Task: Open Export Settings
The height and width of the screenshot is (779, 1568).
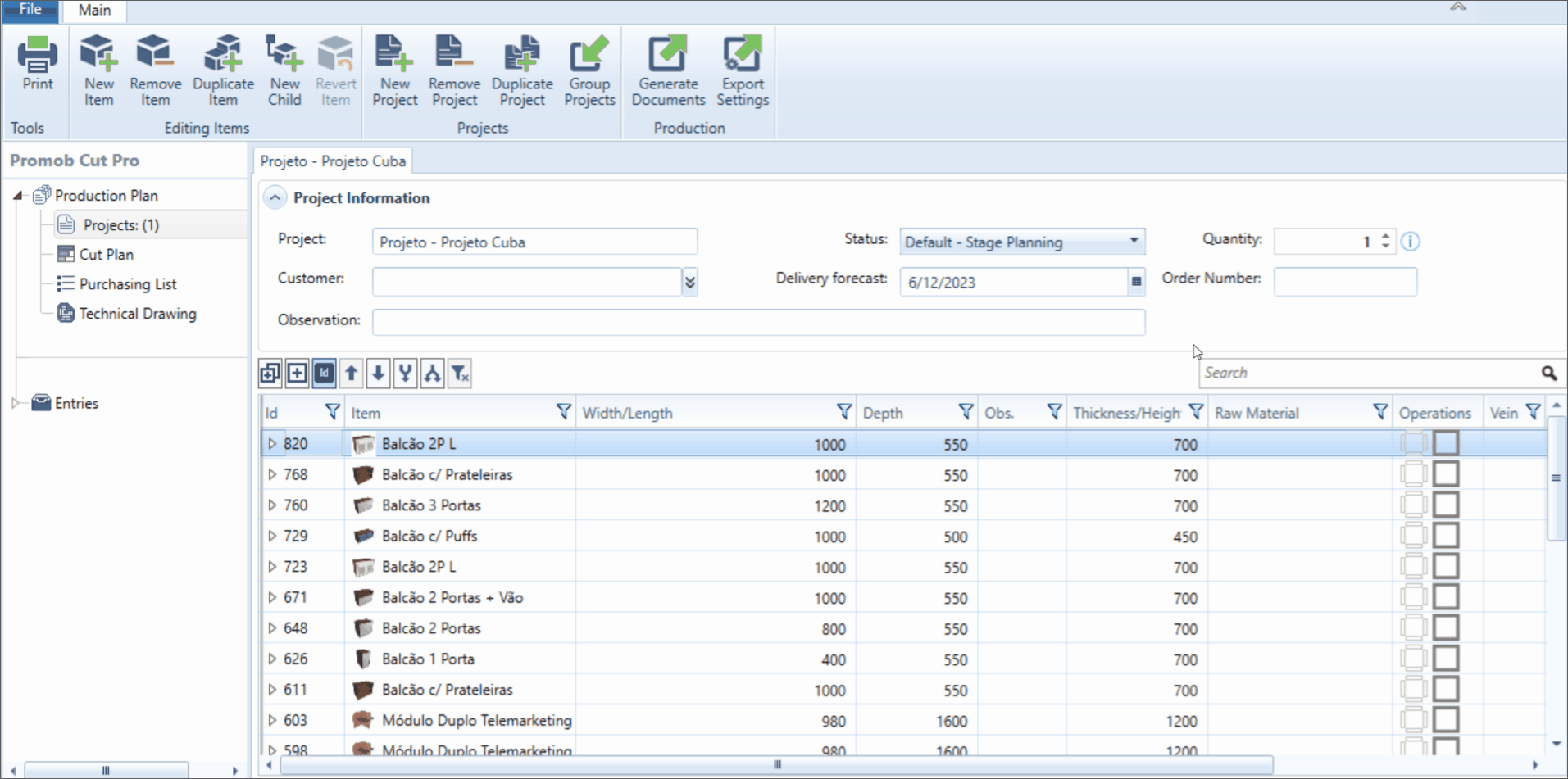Action: (x=743, y=70)
